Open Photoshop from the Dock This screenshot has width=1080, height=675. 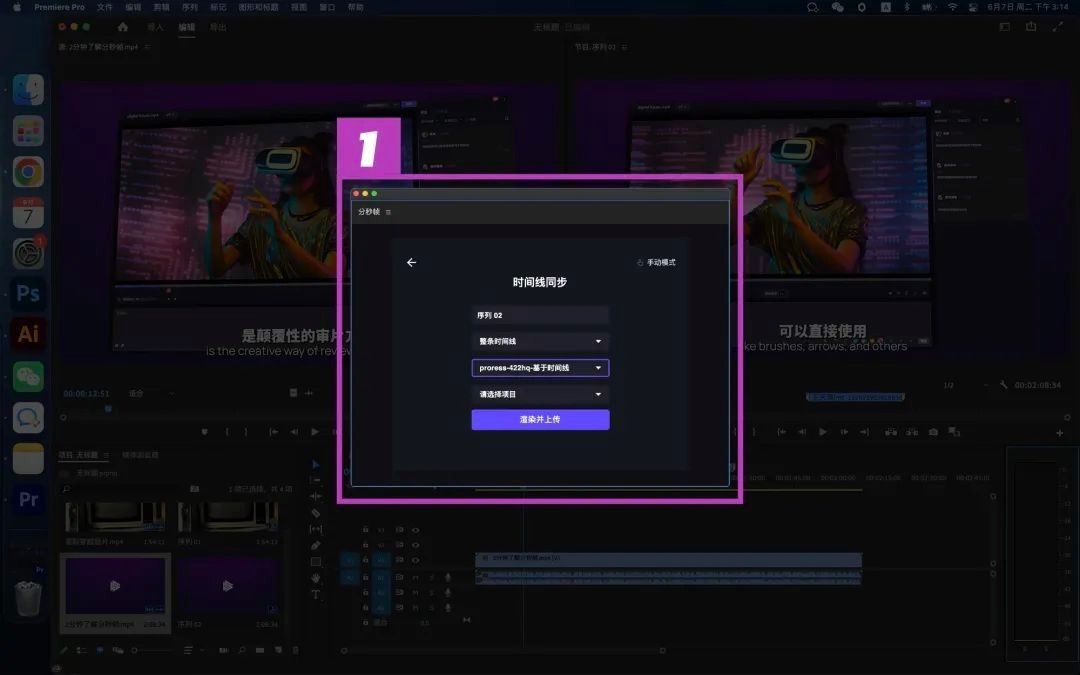28,294
